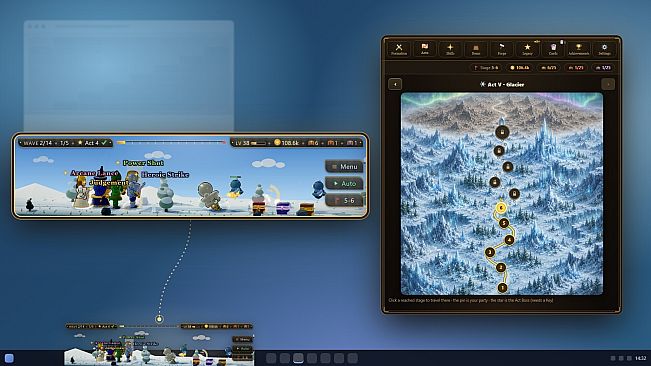Image resolution: width=651 pixels, height=366 pixels.
Task: Travel to stage 3 on the Glacier map
Action: [490, 252]
